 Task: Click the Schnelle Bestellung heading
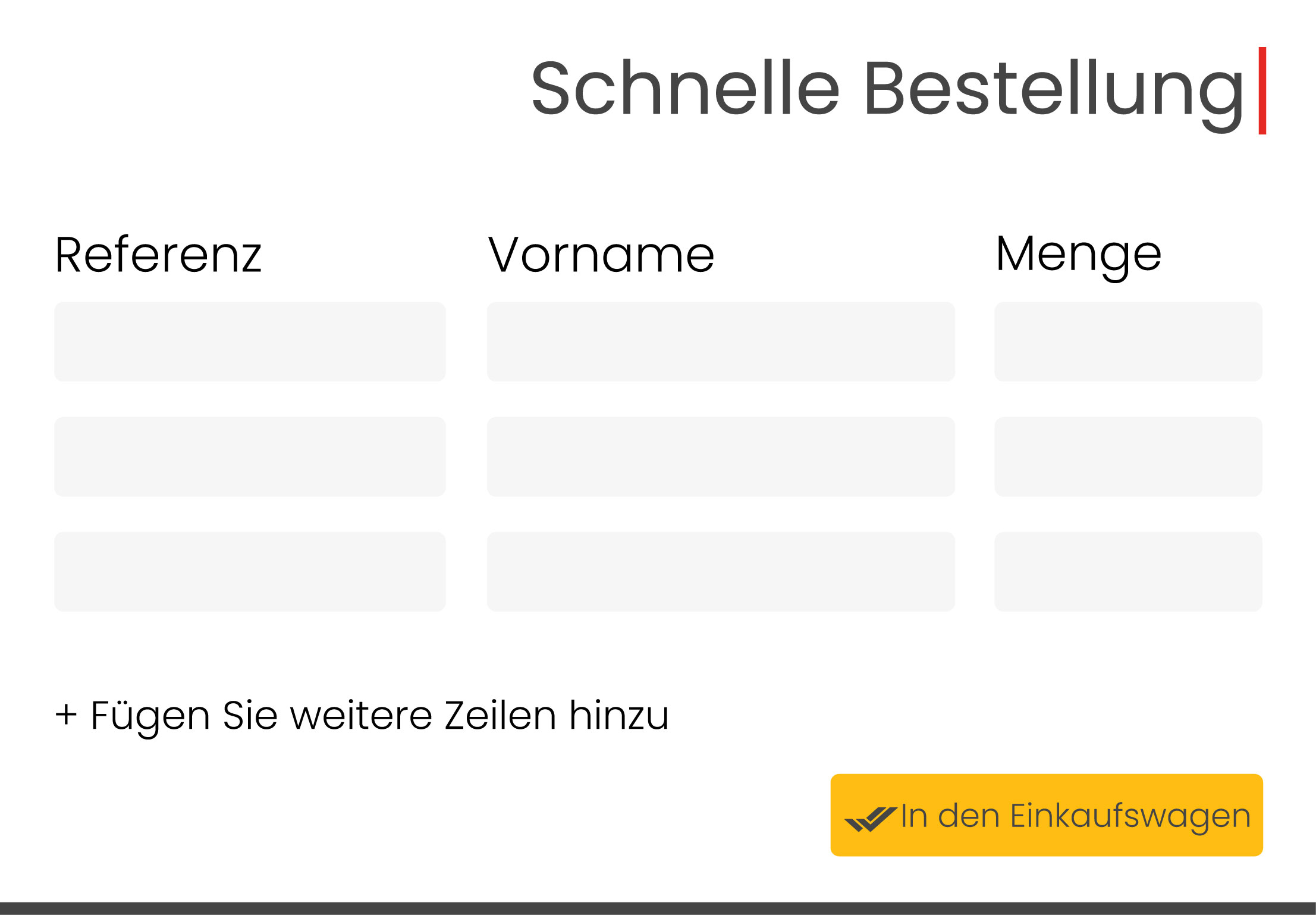point(887,93)
